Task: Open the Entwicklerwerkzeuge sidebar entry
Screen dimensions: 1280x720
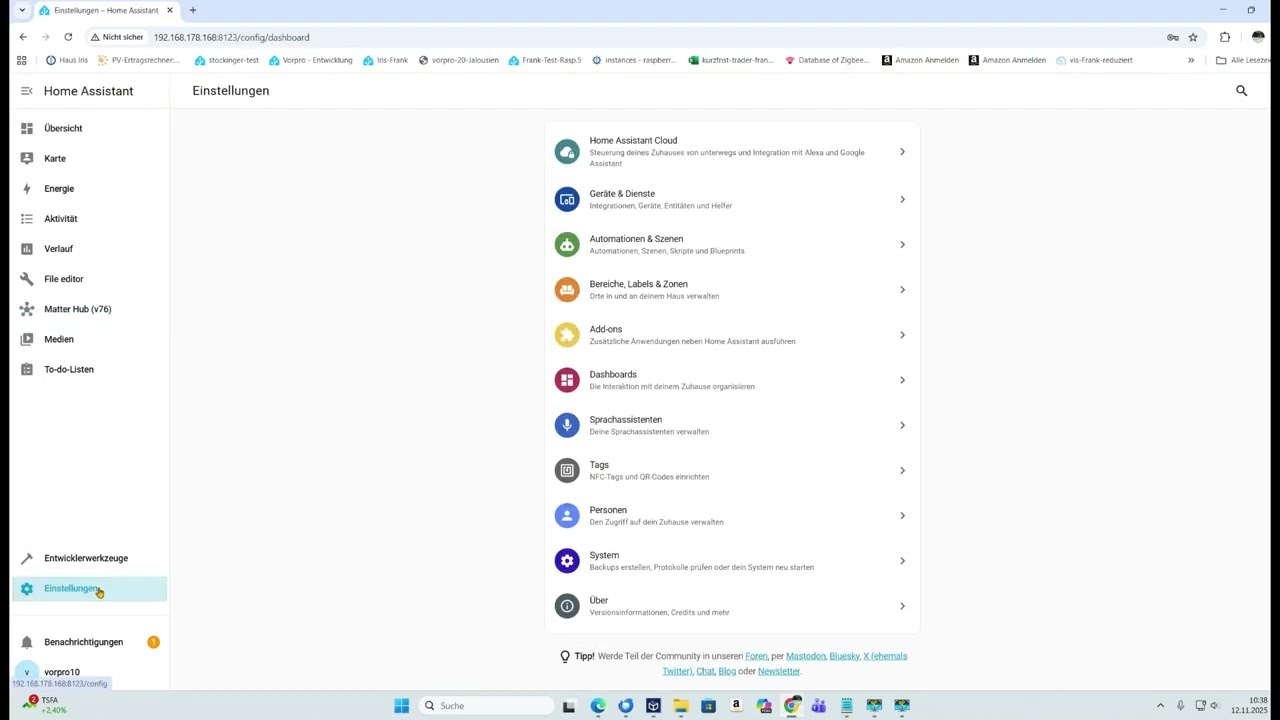Action: pos(89,558)
